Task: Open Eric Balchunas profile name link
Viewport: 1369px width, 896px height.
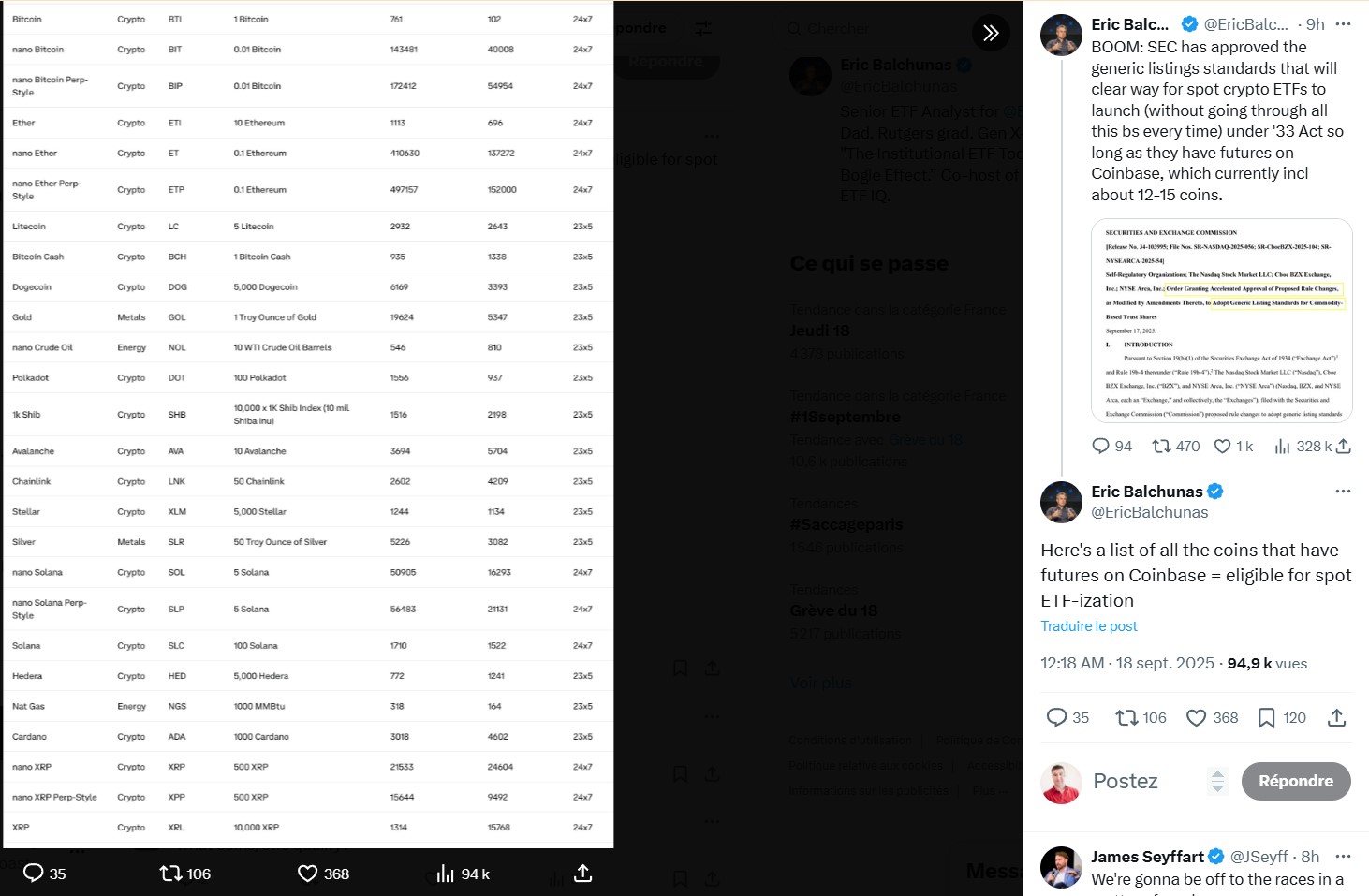Action: (x=1147, y=492)
